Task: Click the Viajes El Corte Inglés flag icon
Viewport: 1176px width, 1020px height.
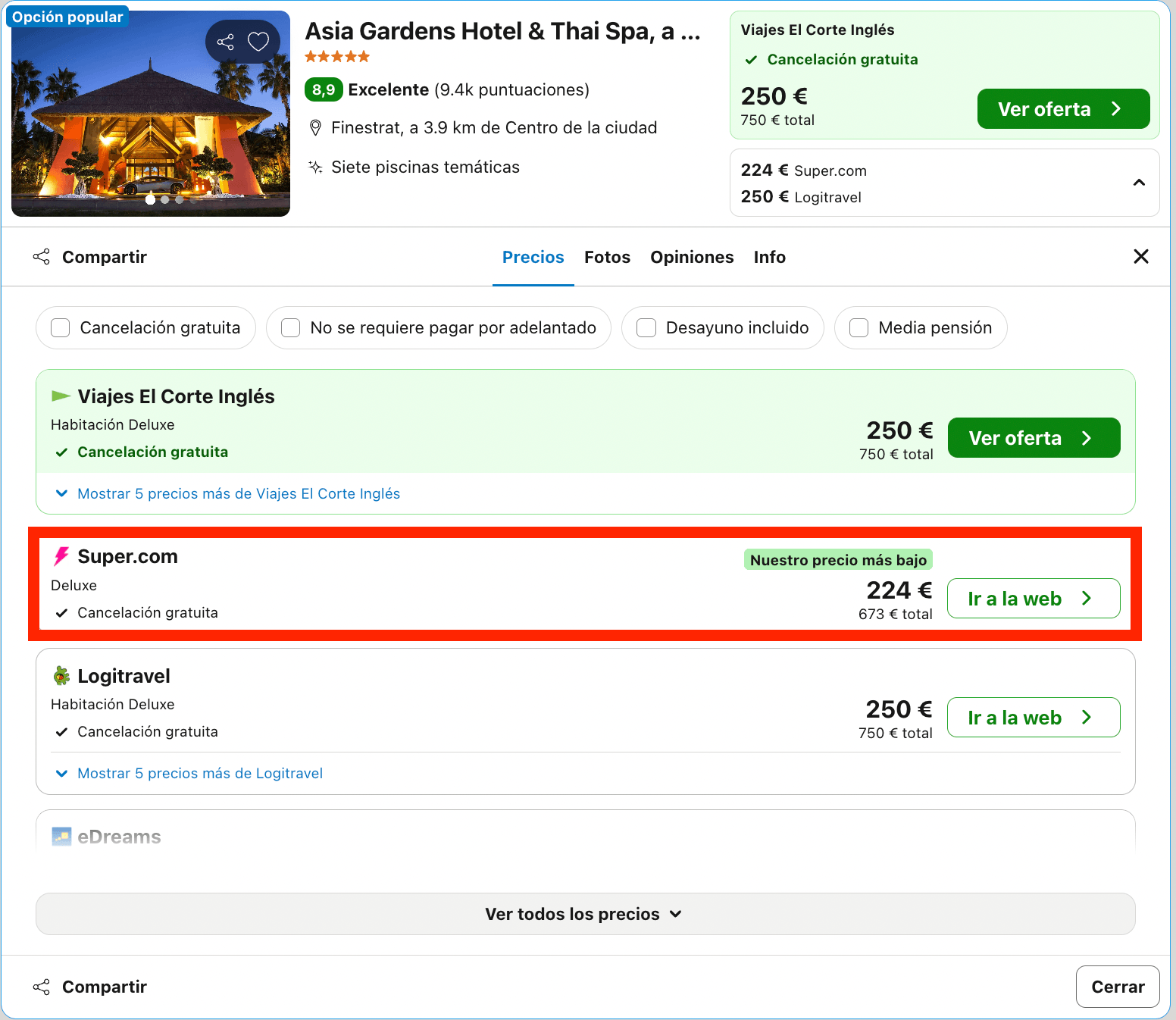Action: coord(61,396)
